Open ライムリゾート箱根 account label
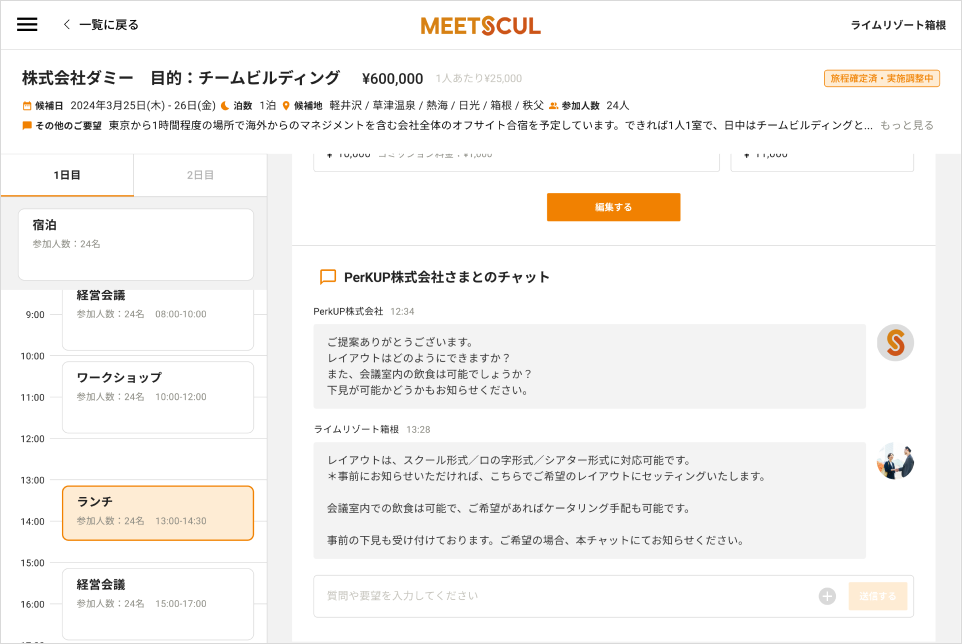962x644 pixels. click(x=898, y=25)
